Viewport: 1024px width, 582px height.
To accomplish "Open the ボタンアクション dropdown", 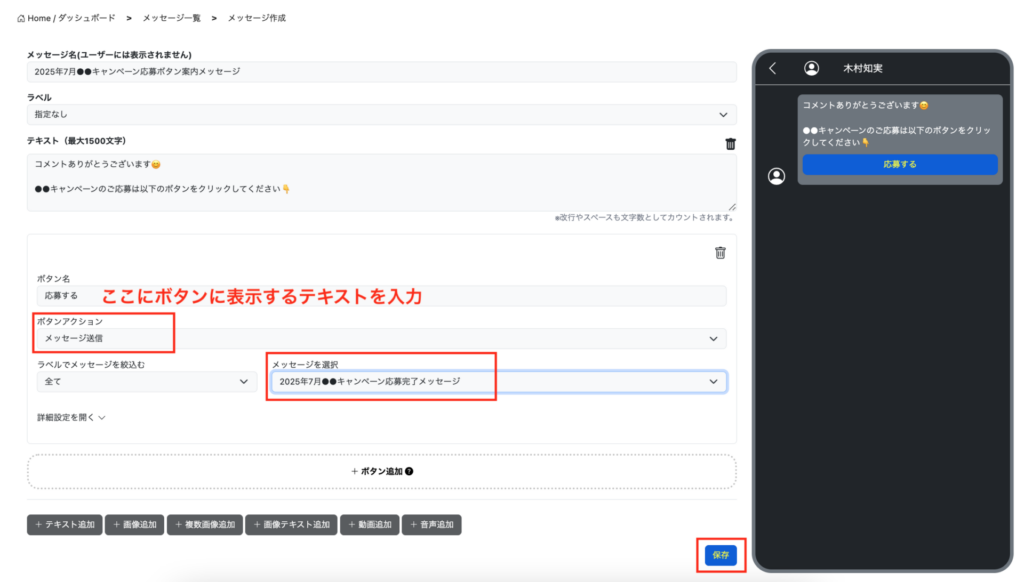I will point(381,339).
